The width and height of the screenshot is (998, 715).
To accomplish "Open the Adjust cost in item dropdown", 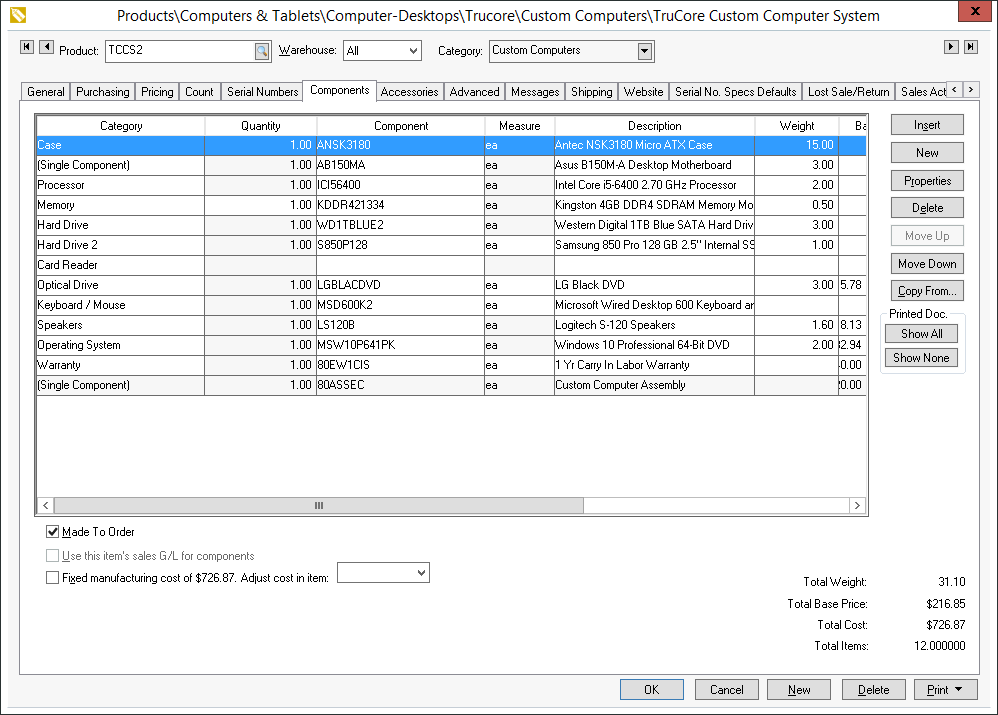I will pos(421,573).
